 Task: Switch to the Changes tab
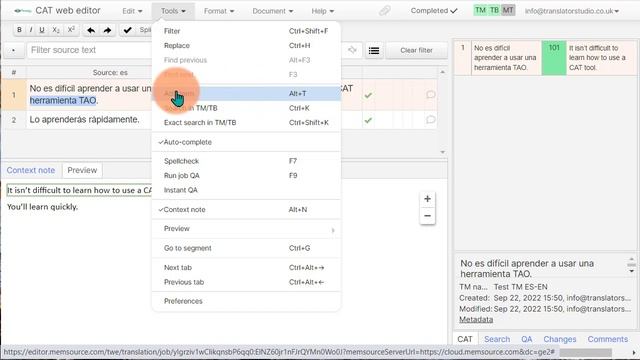560,339
